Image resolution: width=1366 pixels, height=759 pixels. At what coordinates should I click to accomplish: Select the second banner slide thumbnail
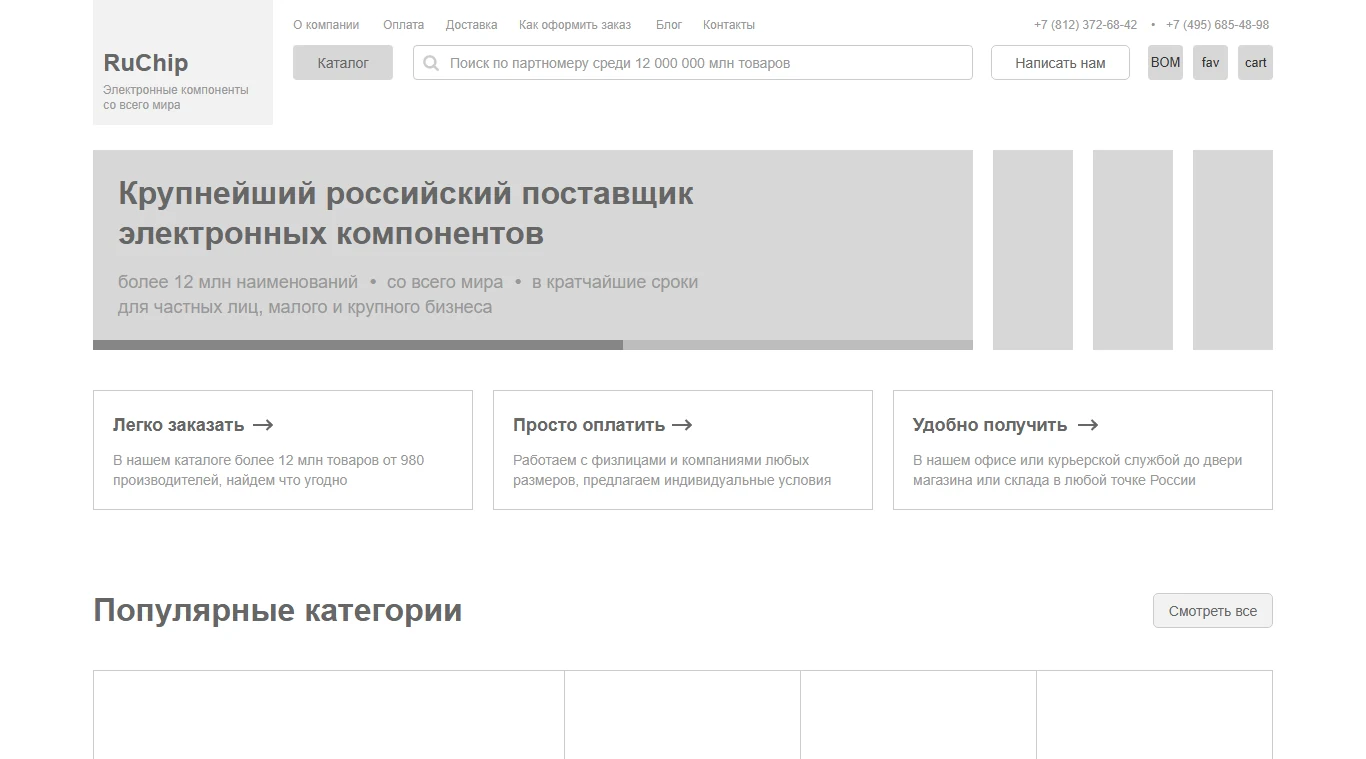pyautogui.click(x=1133, y=250)
